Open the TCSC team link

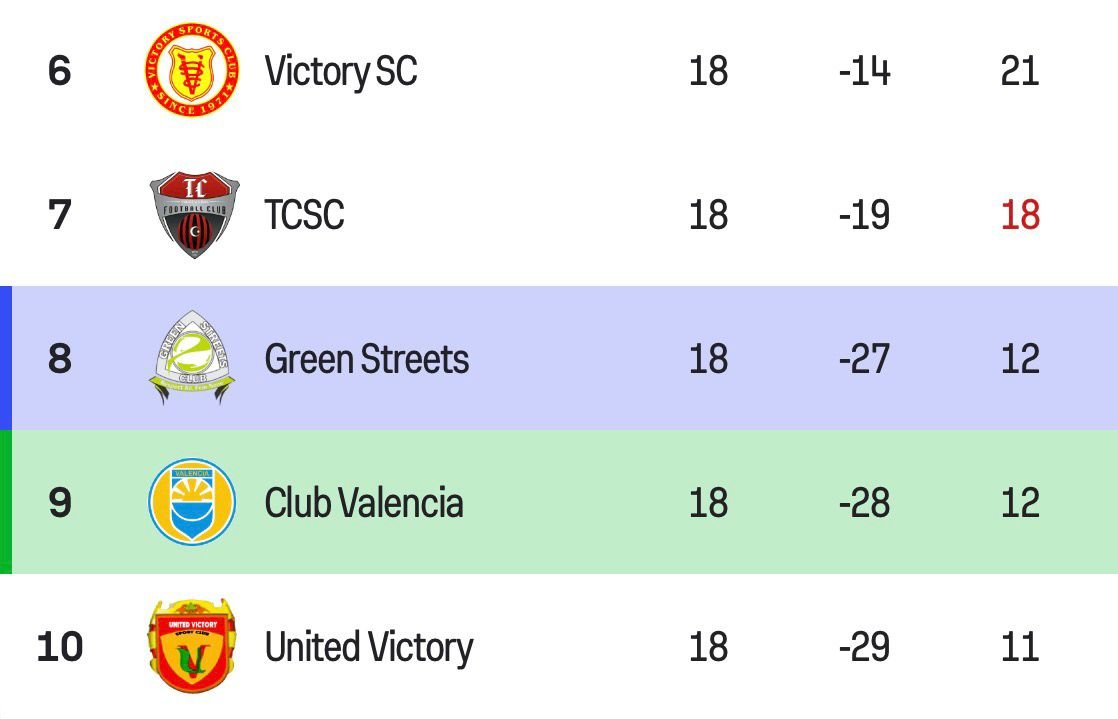304,215
